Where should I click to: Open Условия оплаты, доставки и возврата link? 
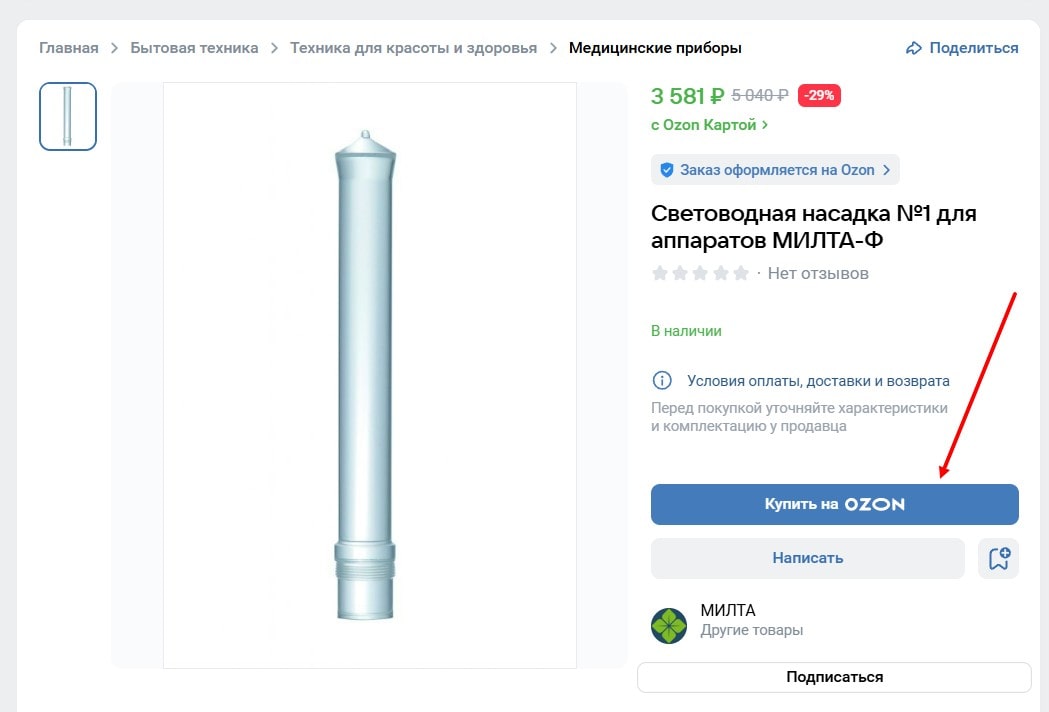point(817,380)
